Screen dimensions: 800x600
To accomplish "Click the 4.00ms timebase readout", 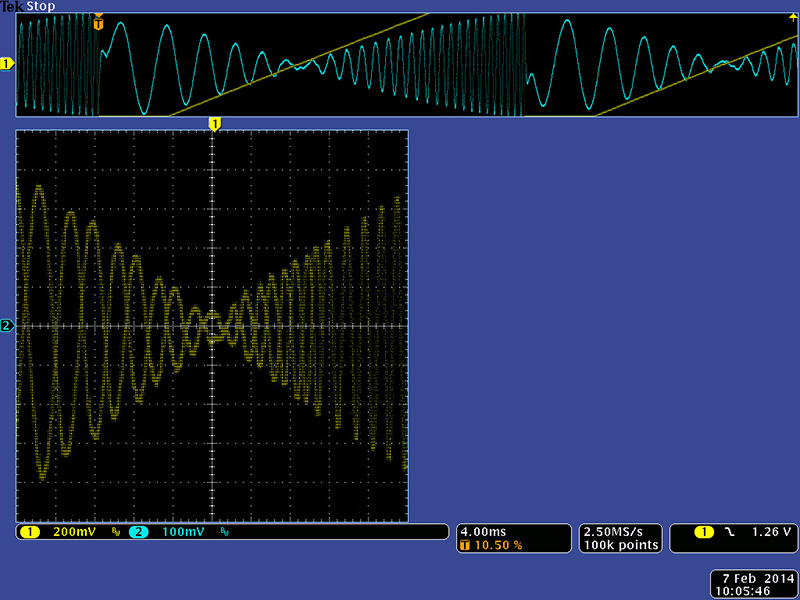I will 483,532.
